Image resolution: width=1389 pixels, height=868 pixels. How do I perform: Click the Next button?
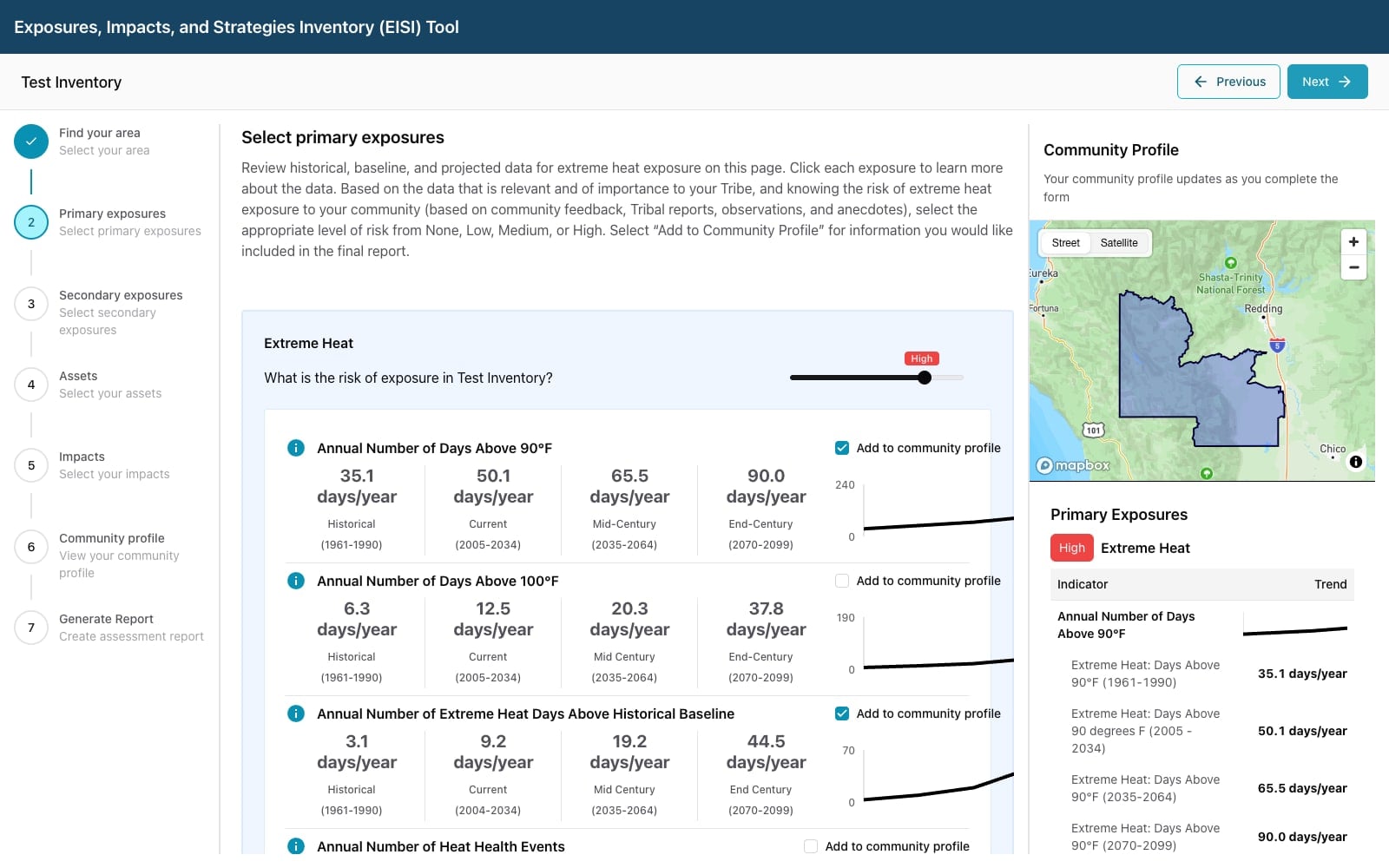click(x=1327, y=82)
